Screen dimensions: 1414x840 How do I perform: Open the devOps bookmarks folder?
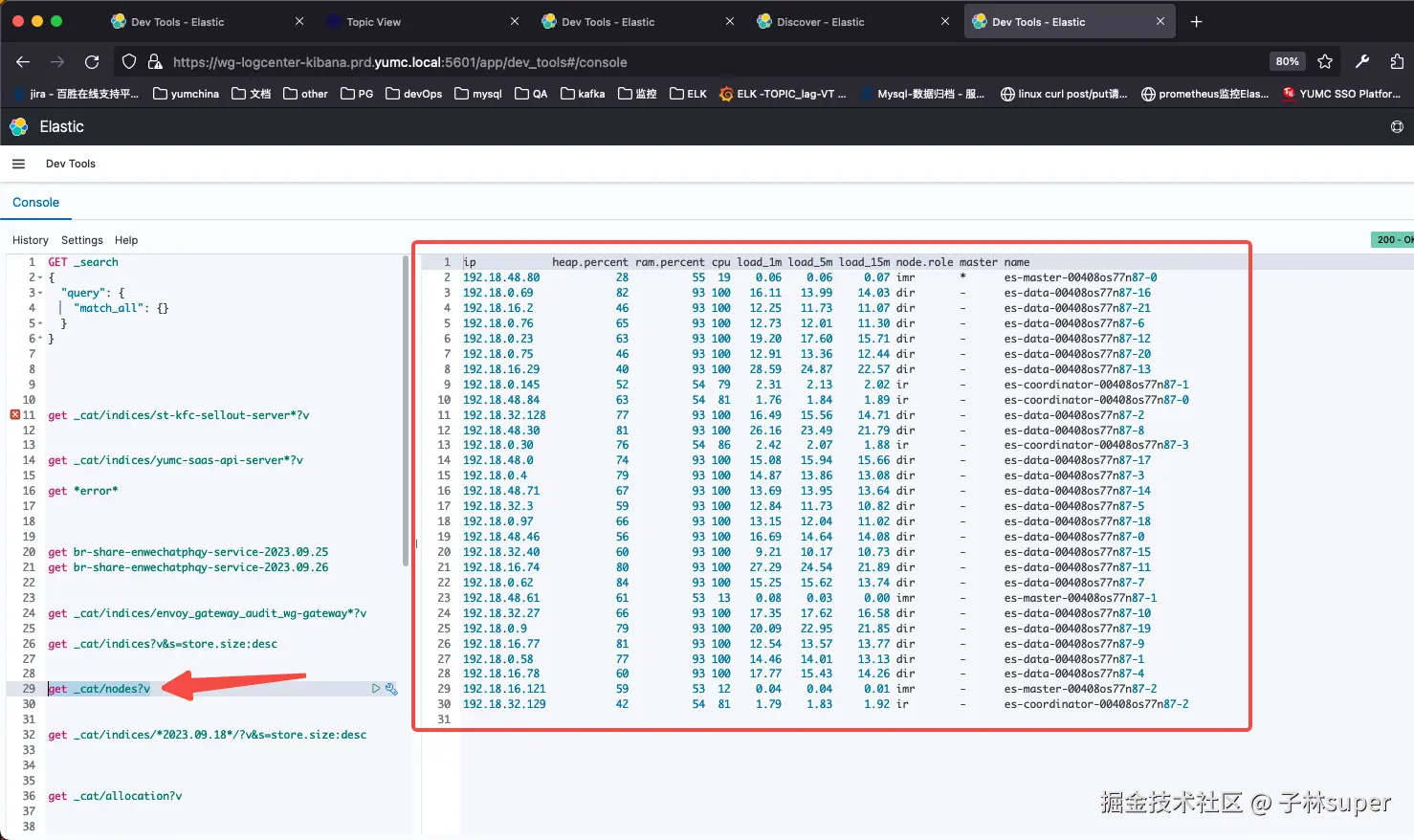point(413,94)
